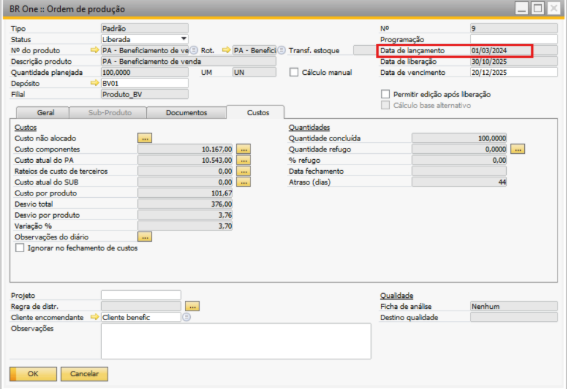
Task: Toggle the Cálculo manual checkbox
Action: 294,72
